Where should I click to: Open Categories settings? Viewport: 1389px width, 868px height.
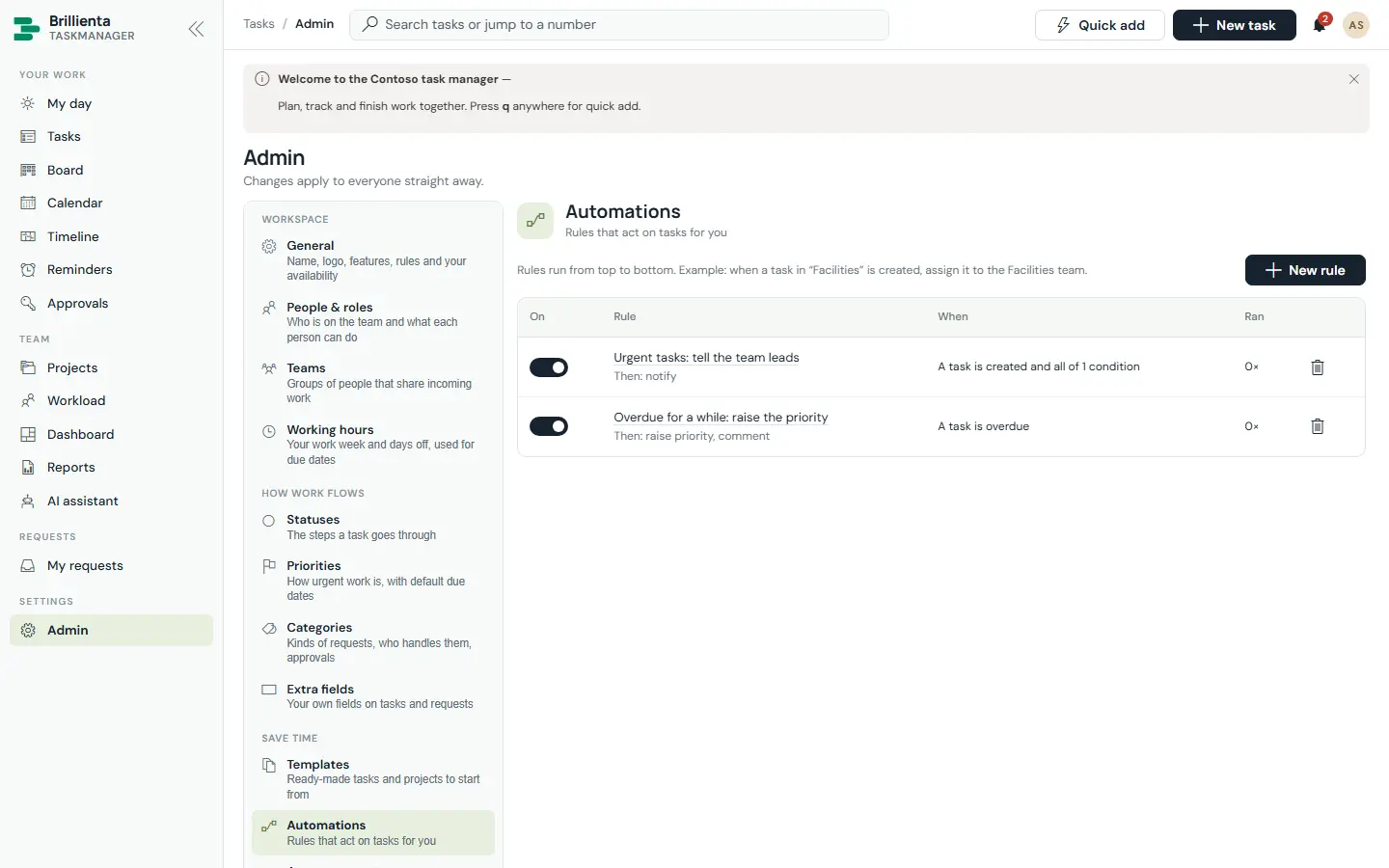[373, 642]
